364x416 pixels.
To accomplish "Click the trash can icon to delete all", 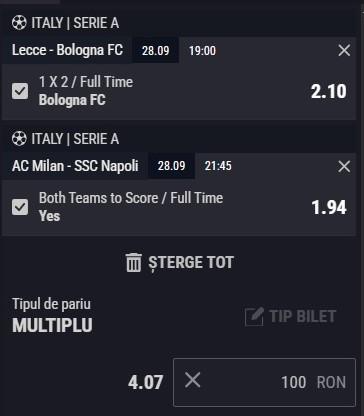I will pyautogui.click(x=134, y=263).
